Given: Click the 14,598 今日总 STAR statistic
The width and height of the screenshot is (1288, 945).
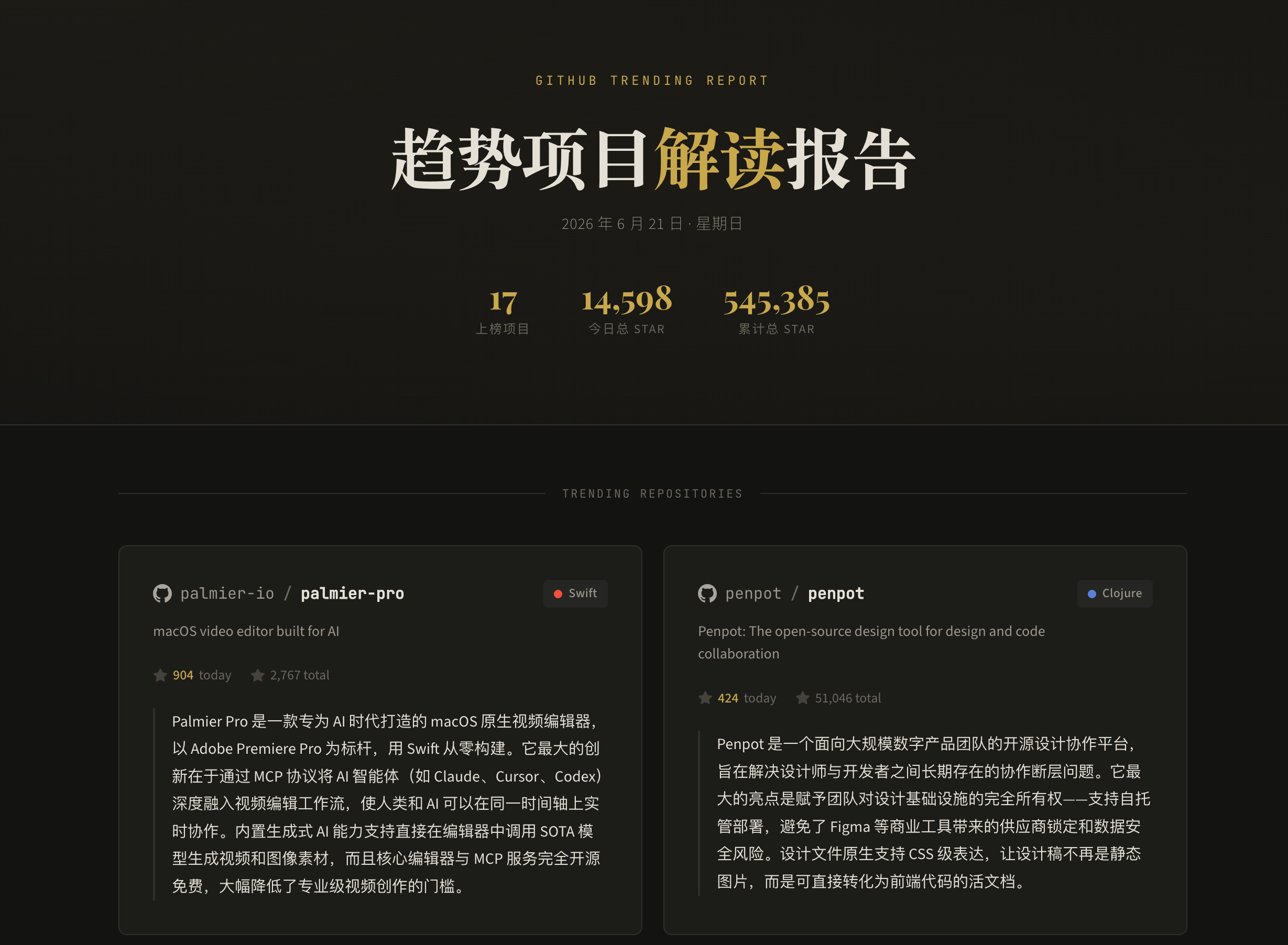Looking at the screenshot, I should coord(627,310).
